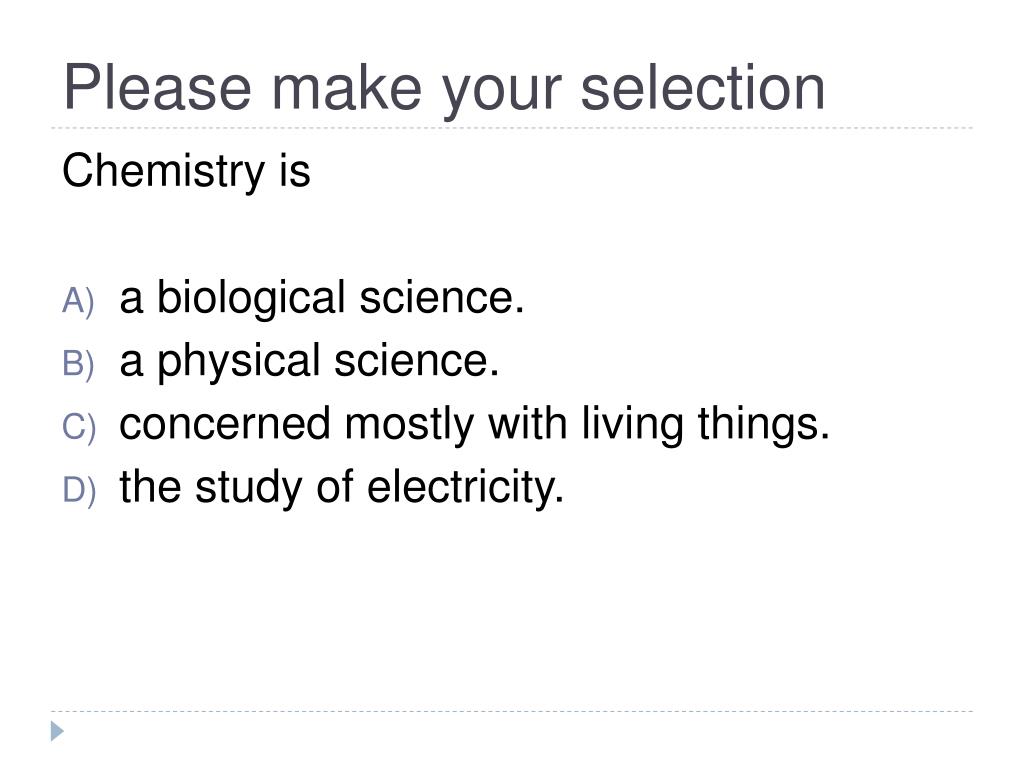Click the word 'biological' in option A

251,298
